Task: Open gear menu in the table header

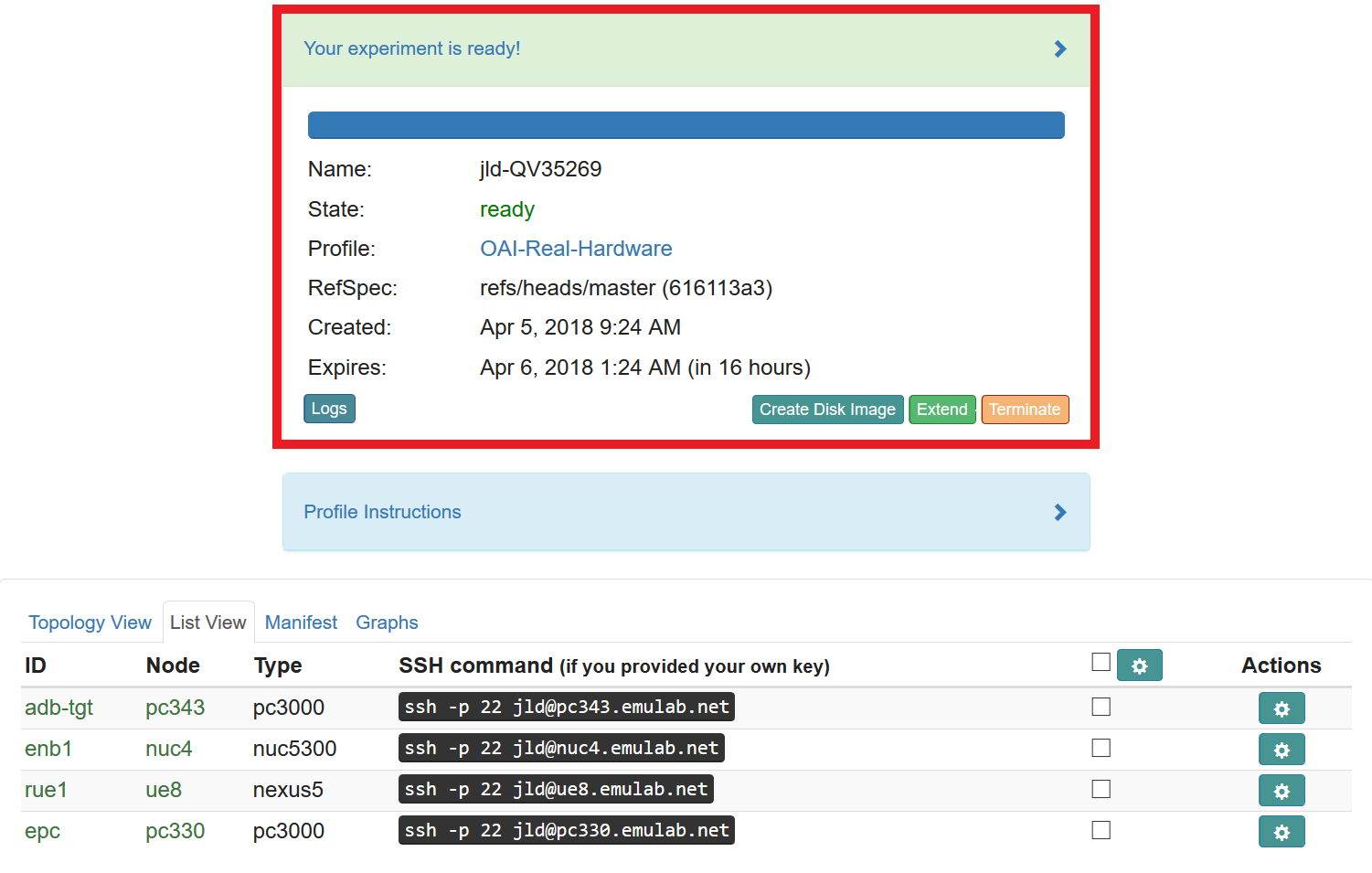Action: tap(1139, 665)
